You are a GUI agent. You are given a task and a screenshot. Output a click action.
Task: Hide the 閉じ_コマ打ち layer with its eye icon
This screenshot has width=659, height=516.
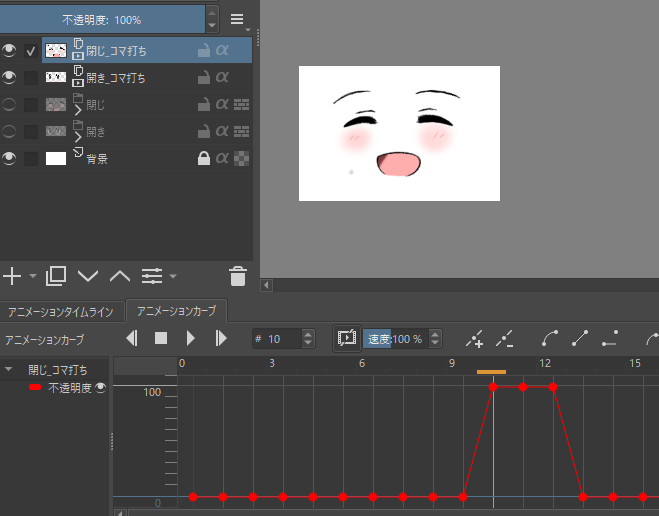point(10,50)
